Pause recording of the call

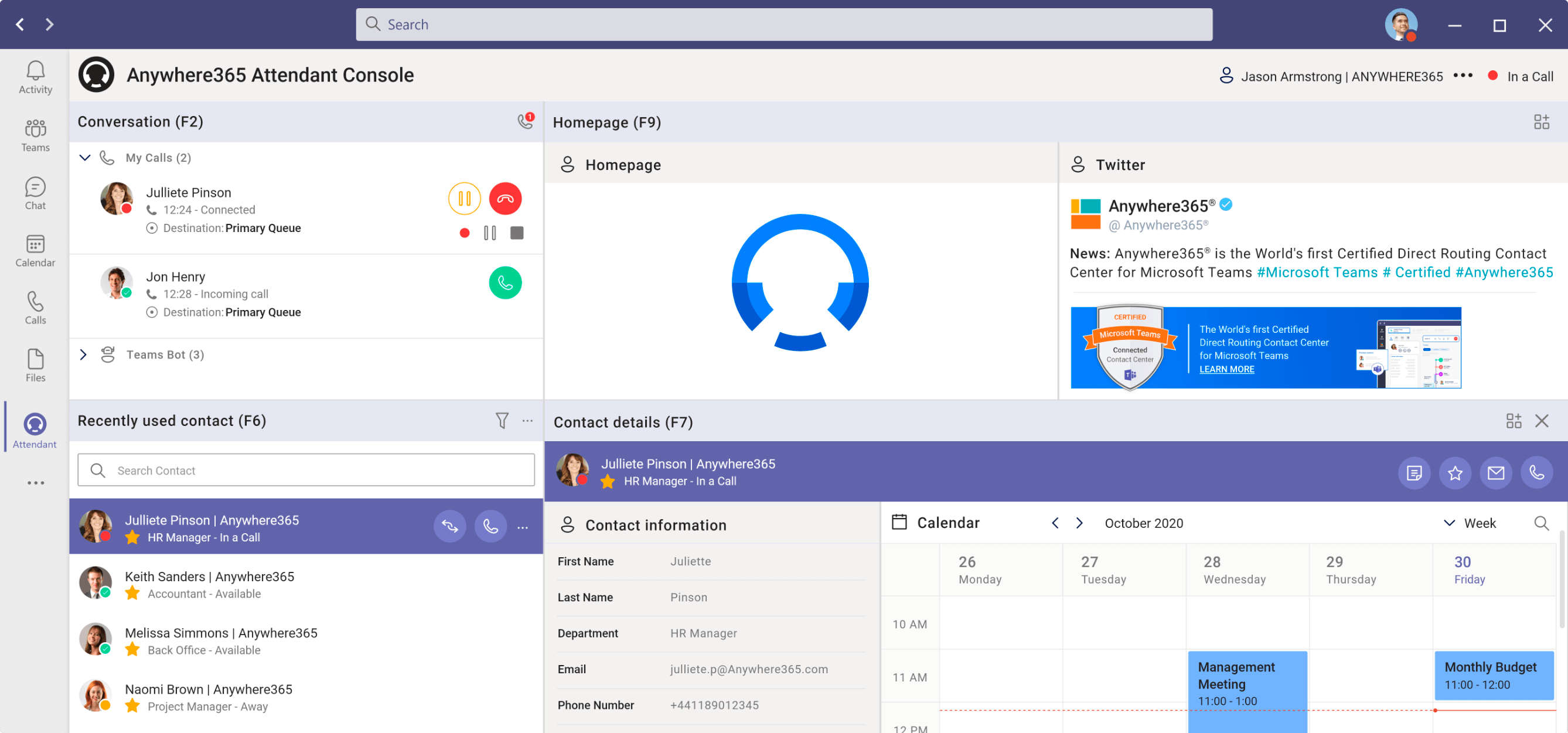tap(490, 233)
